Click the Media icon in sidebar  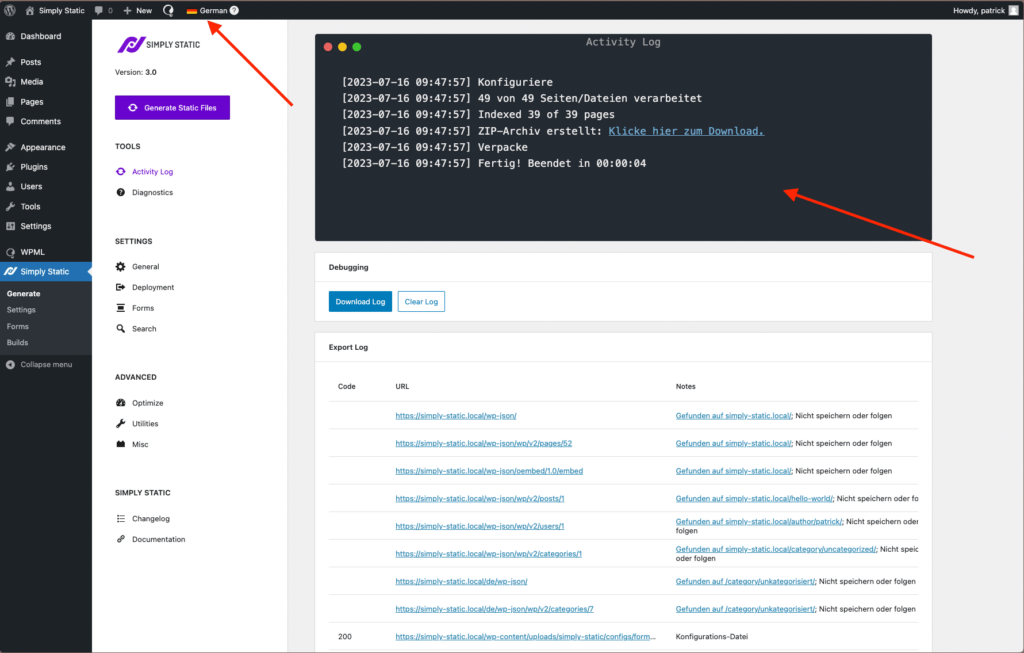click(10, 82)
